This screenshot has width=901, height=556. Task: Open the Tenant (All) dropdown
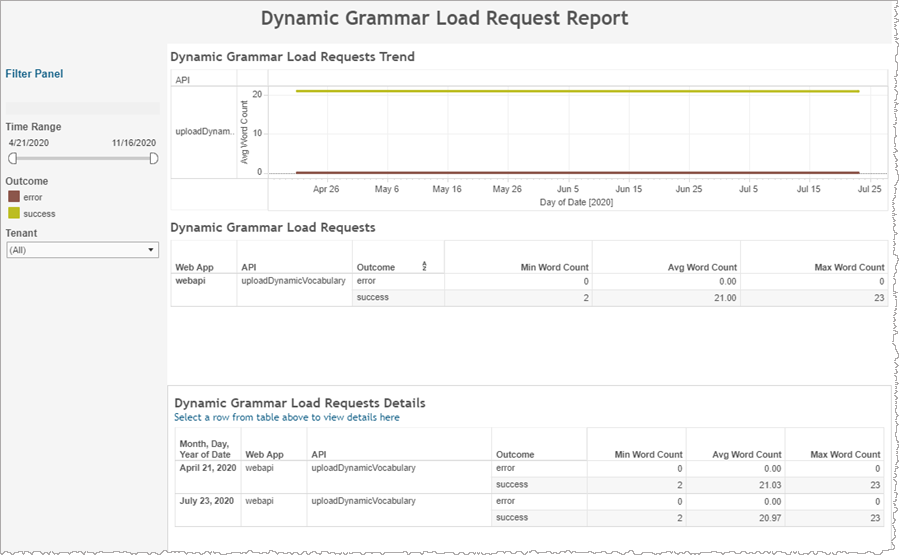click(x=82, y=250)
